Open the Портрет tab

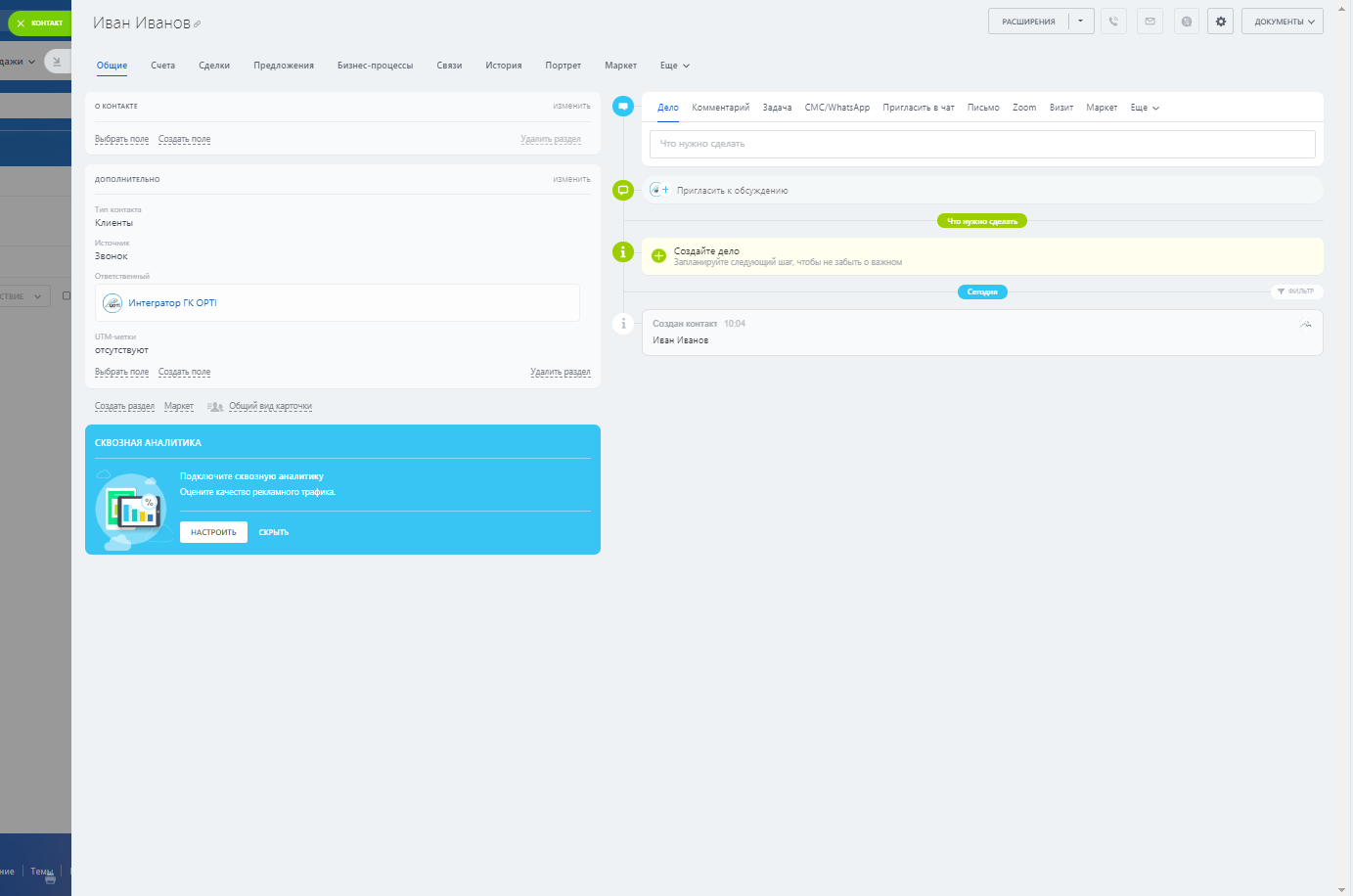(564, 66)
